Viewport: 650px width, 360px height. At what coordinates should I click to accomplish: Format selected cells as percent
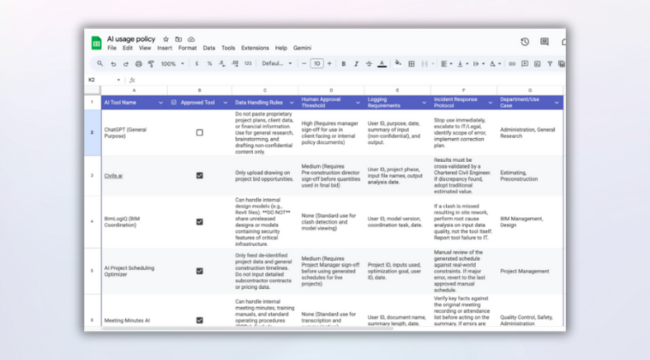coord(210,64)
